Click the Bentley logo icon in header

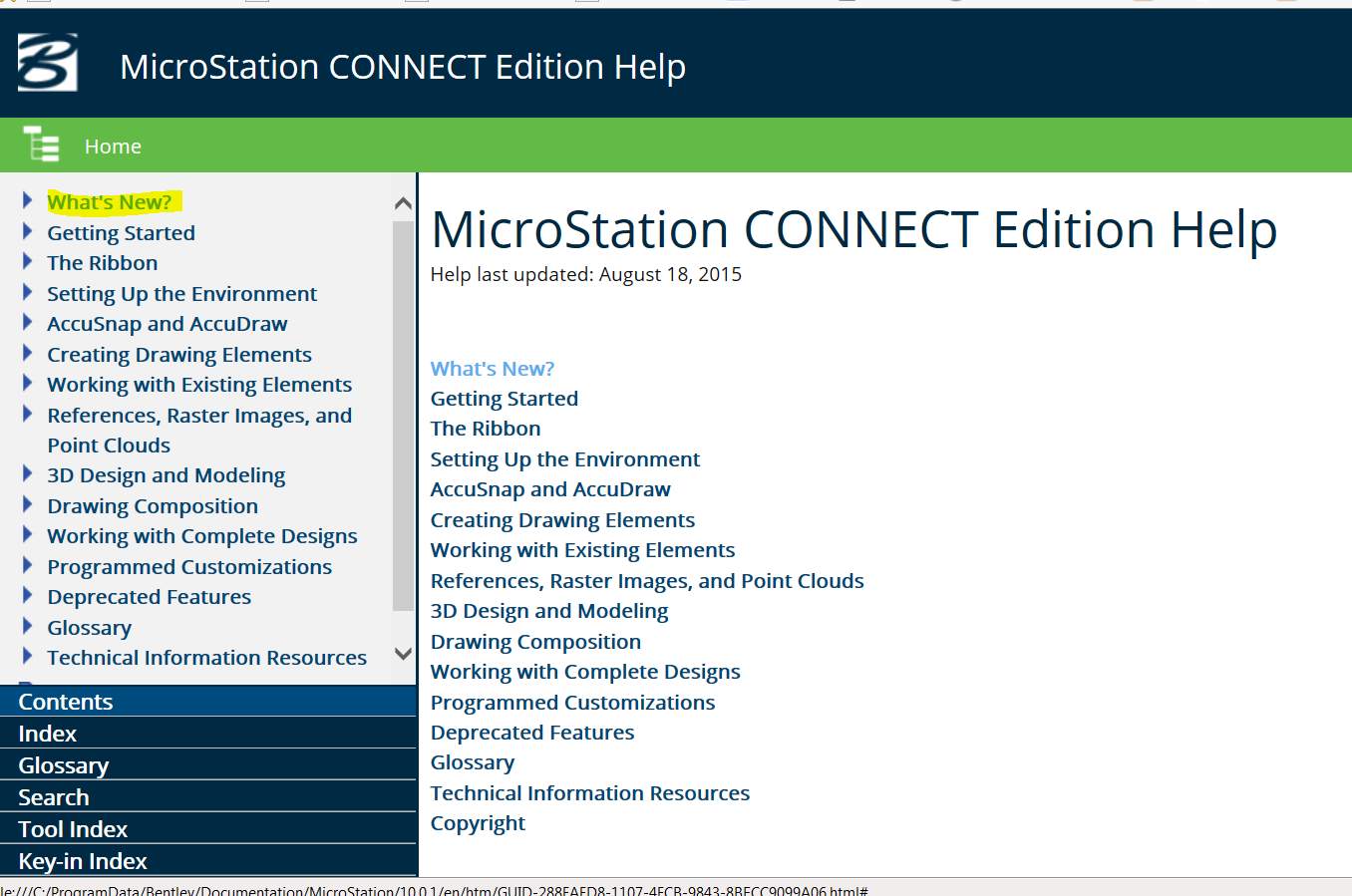[47, 62]
